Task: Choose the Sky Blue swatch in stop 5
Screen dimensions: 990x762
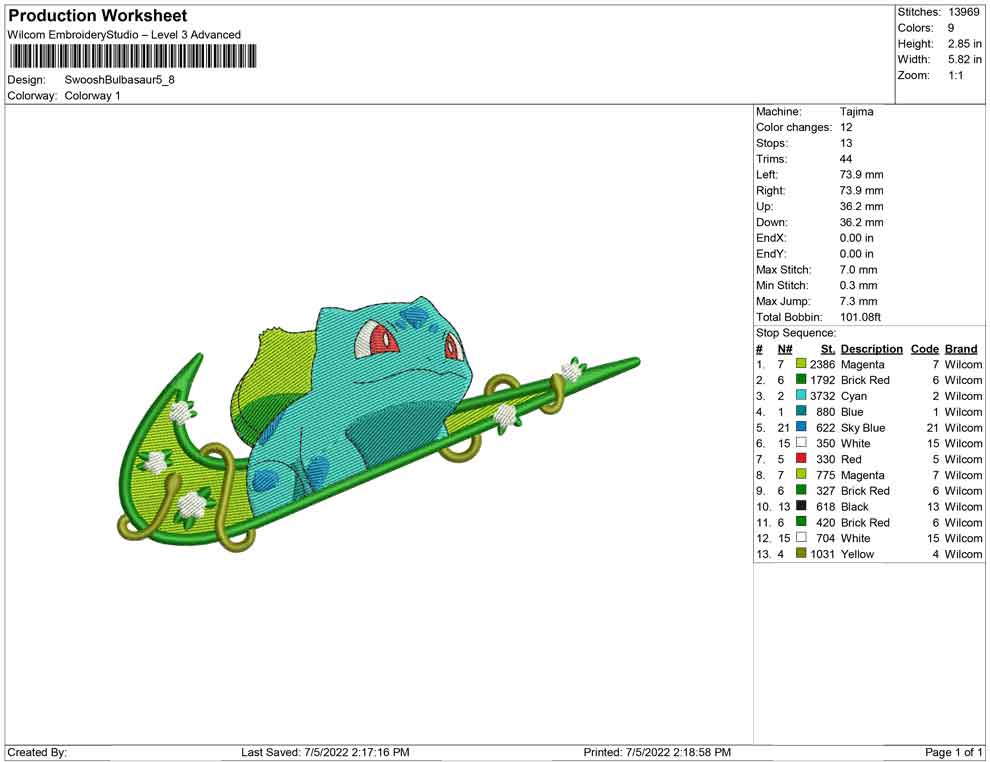Action: point(801,428)
